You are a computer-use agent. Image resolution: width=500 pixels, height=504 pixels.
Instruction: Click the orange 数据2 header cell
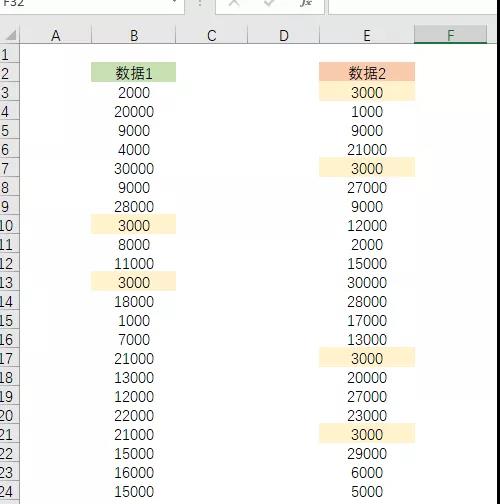coord(367,72)
